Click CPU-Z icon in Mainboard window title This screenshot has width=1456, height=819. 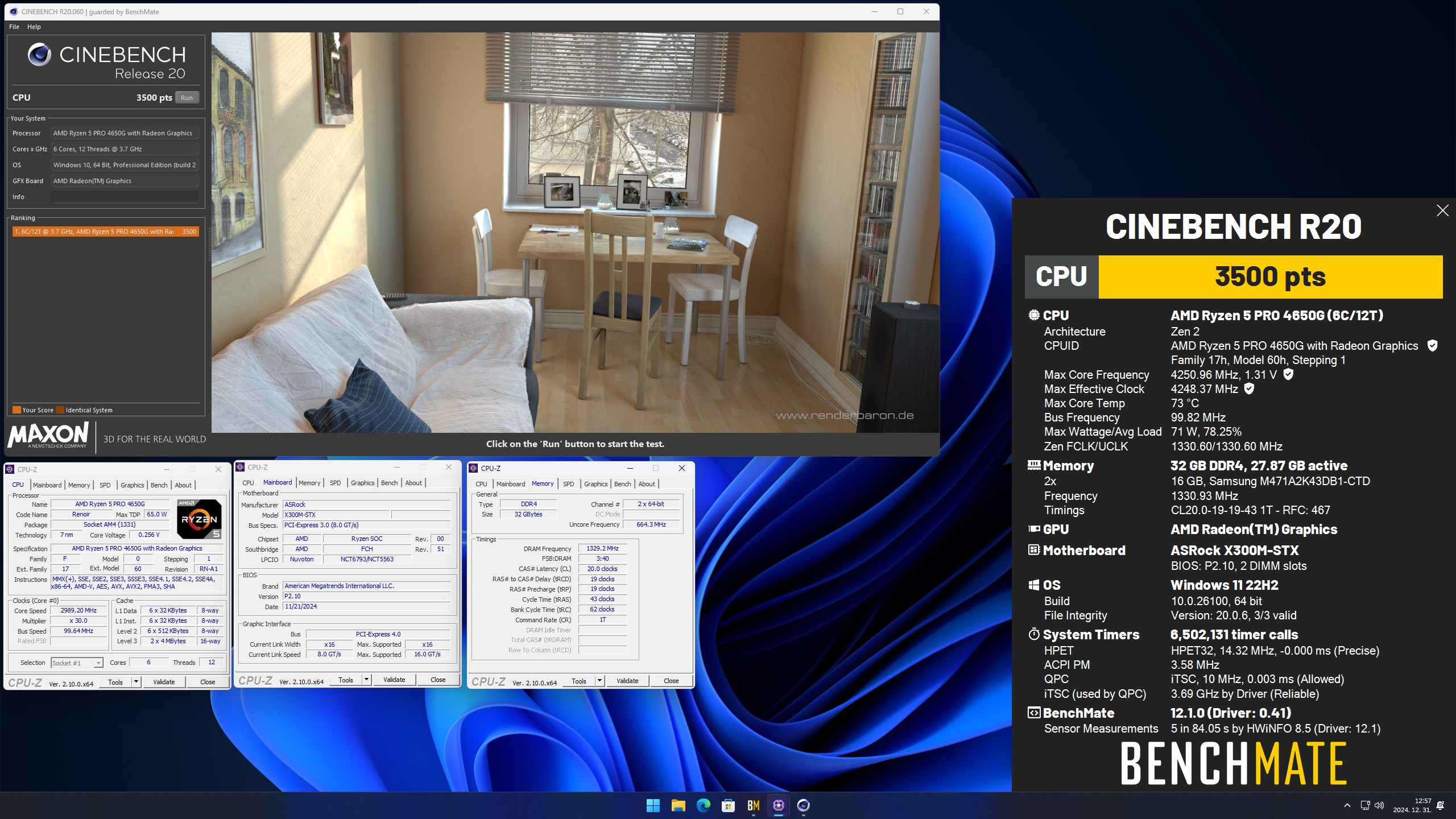240,467
